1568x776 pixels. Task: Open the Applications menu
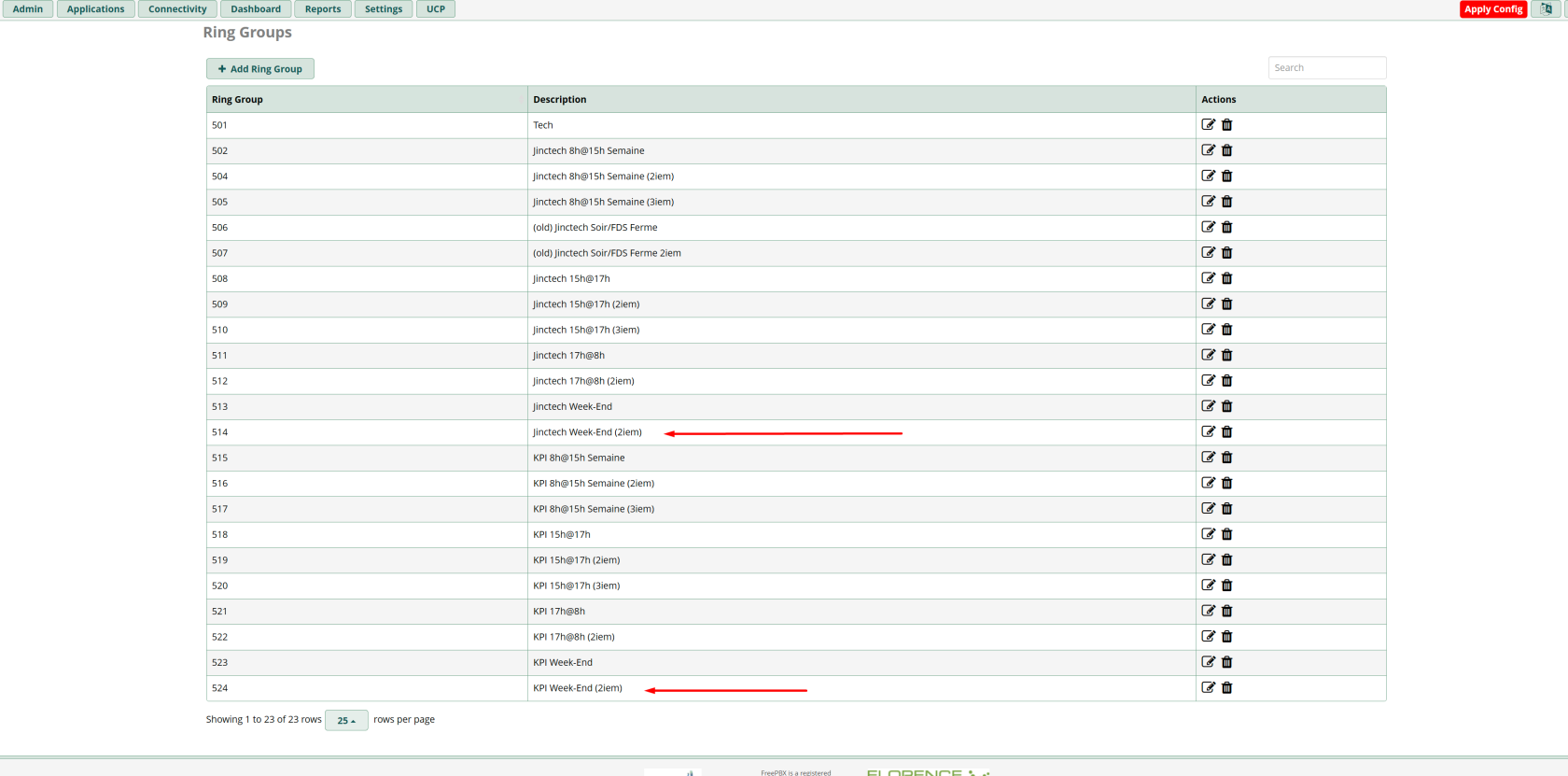[95, 9]
